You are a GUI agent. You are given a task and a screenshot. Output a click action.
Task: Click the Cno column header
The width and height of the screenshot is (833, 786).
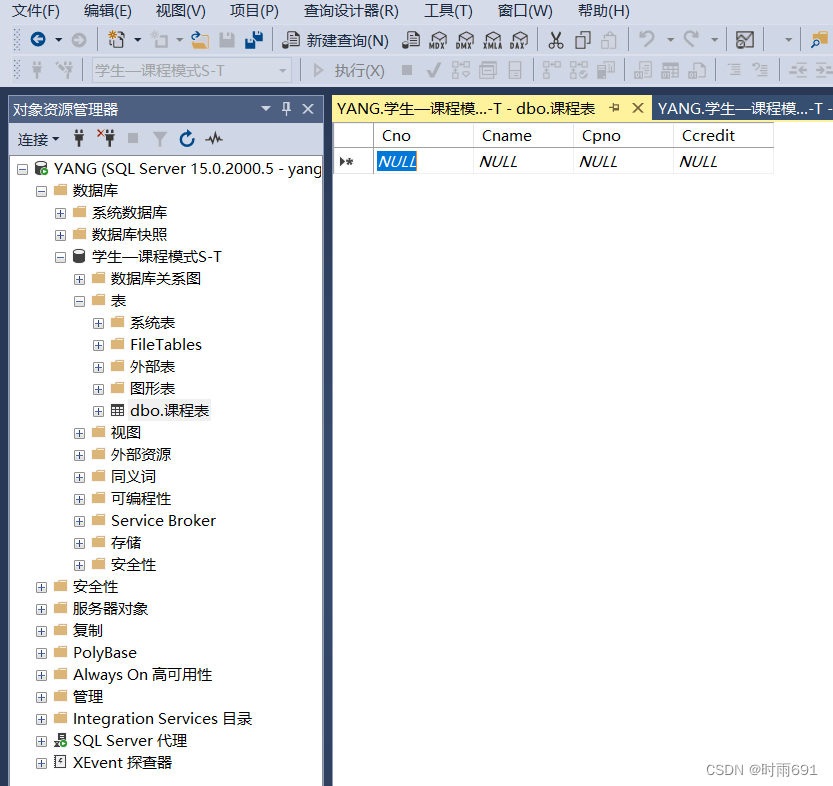click(423, 135)
